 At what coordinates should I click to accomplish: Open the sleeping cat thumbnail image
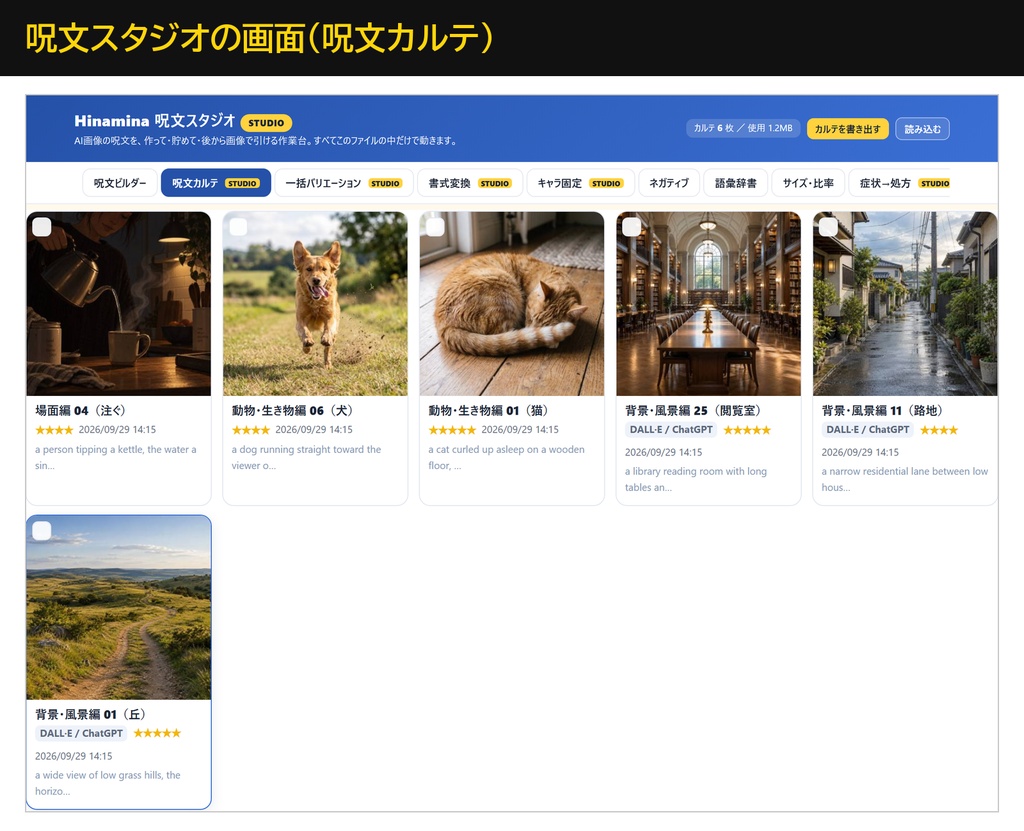(x=512, y=304)
